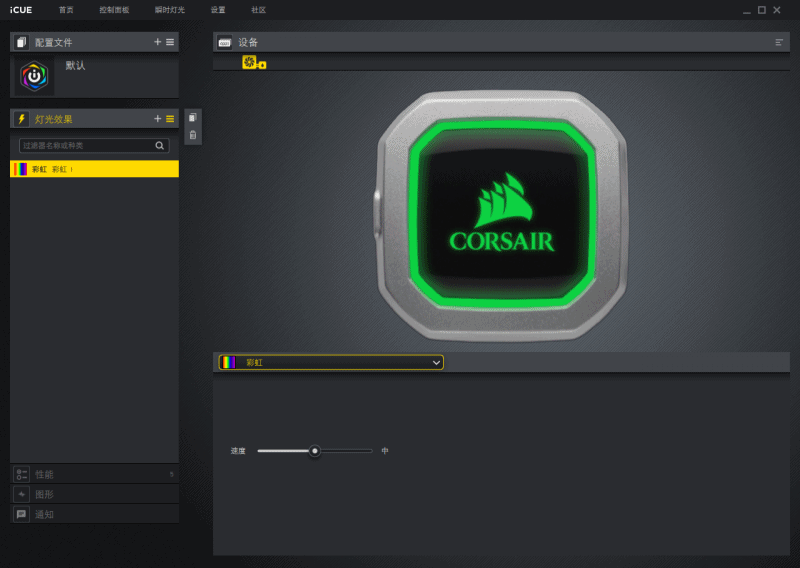
Task: Open the 控制面板 menu
Action: point(114,10)
